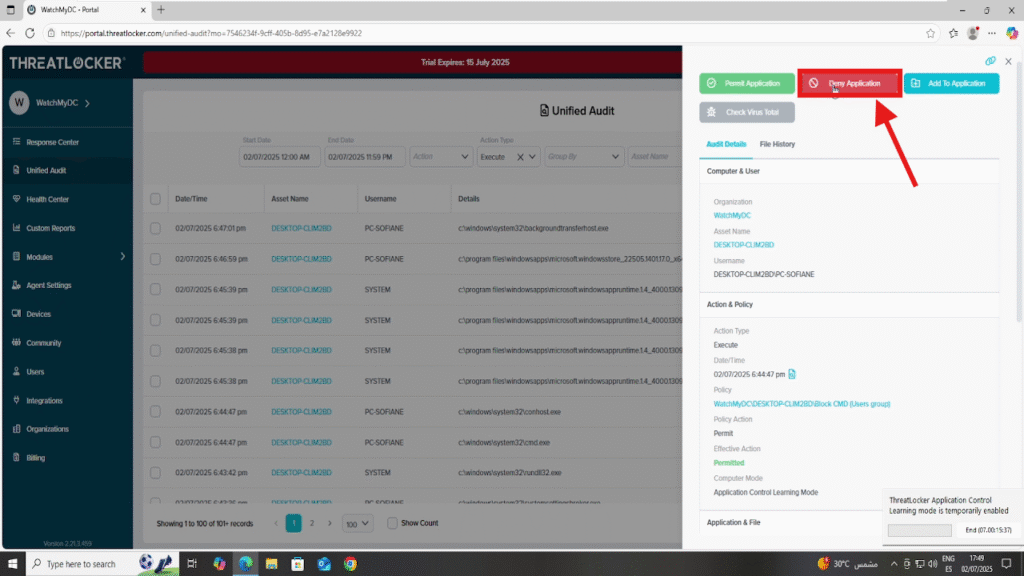
Task: Open new browser tab
Action: coord(161,10)
